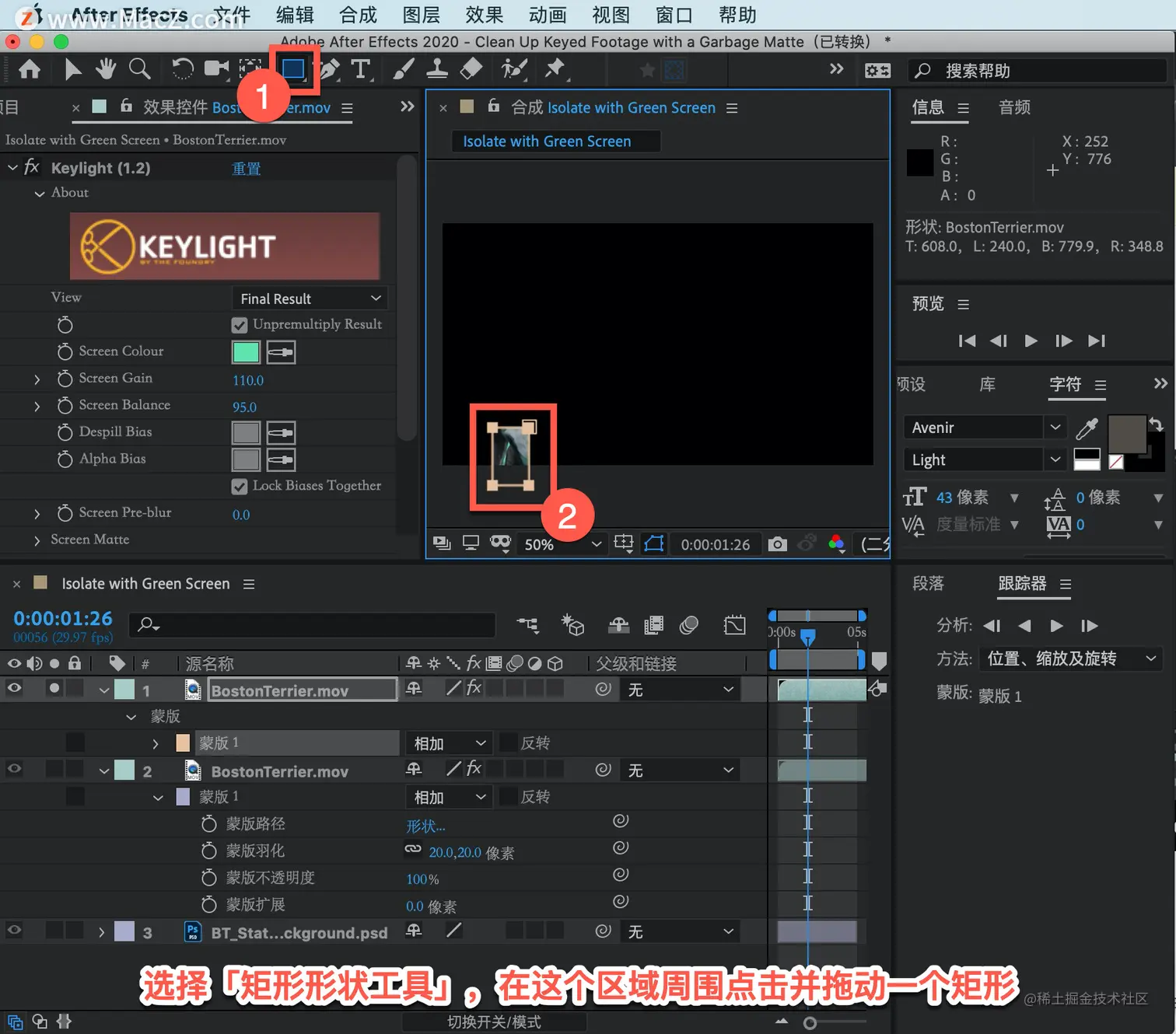Select the Selection arrow tool
This screenshot has width=1176, height=1034.
pyautogui.click(x=72, y=70)
